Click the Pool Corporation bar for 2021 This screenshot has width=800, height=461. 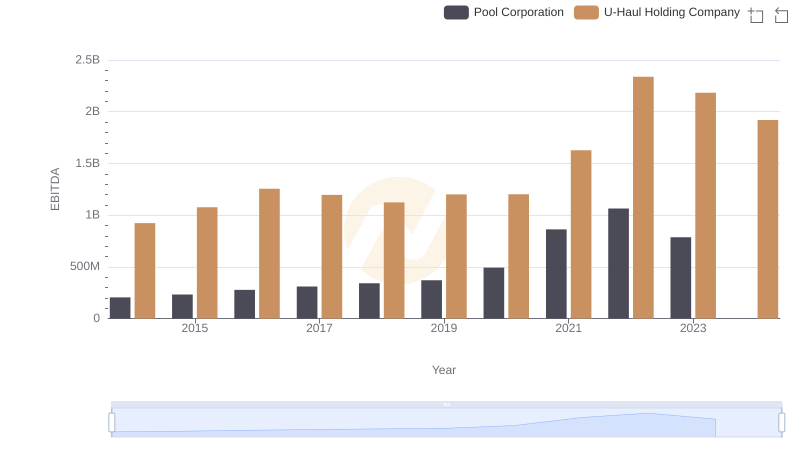[x=556, y=274]
